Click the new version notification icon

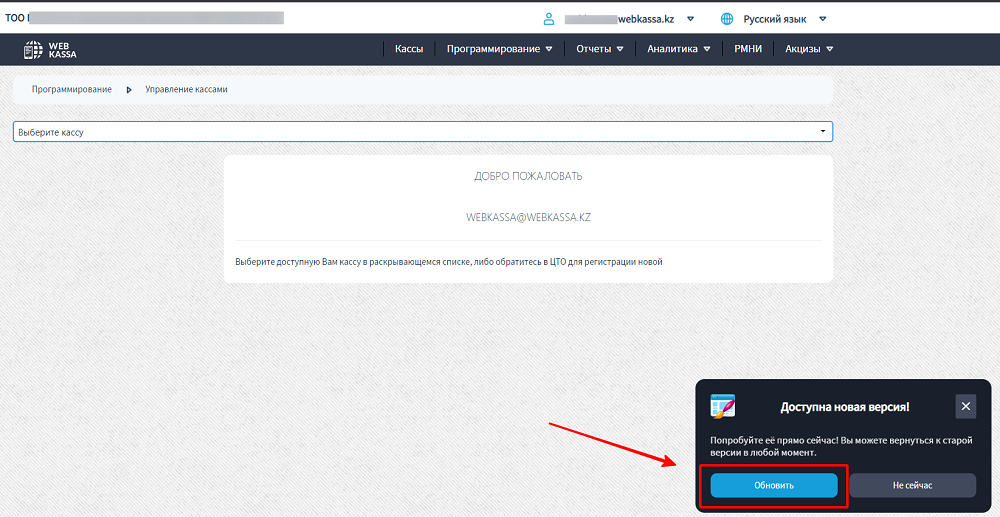coord(723,406)
